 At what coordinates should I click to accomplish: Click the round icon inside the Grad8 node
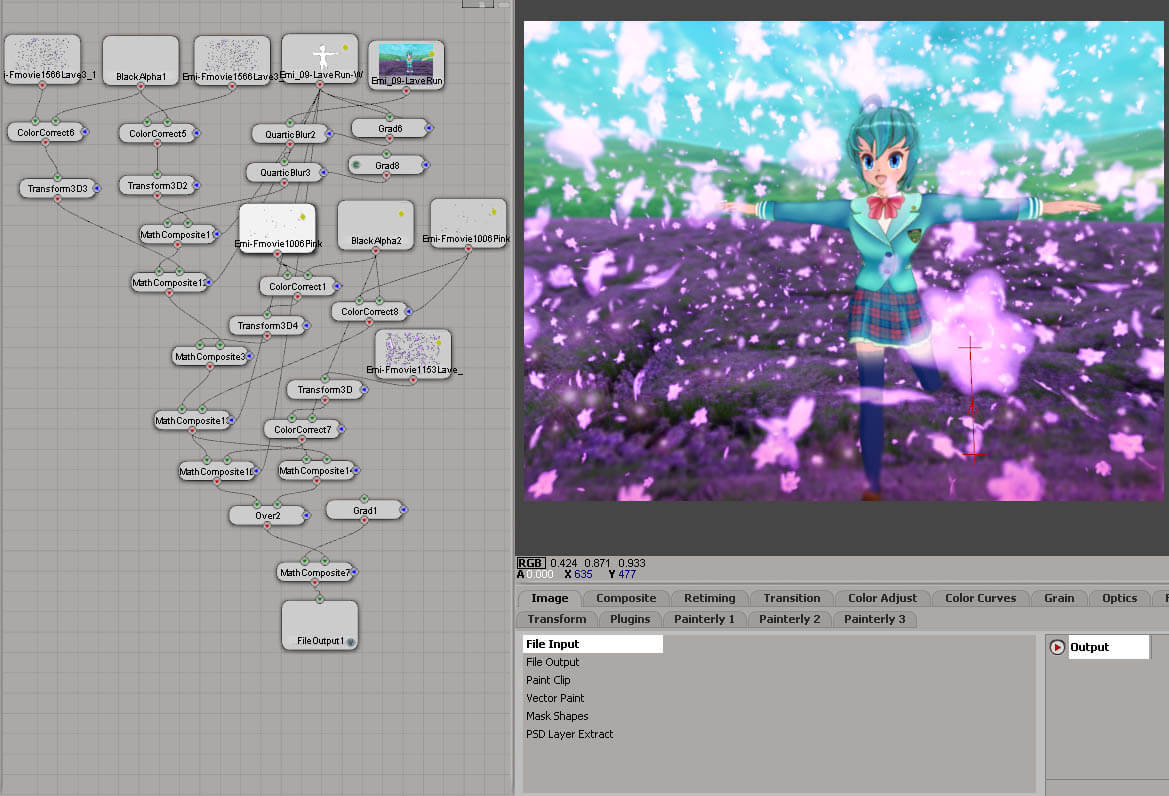356,164
